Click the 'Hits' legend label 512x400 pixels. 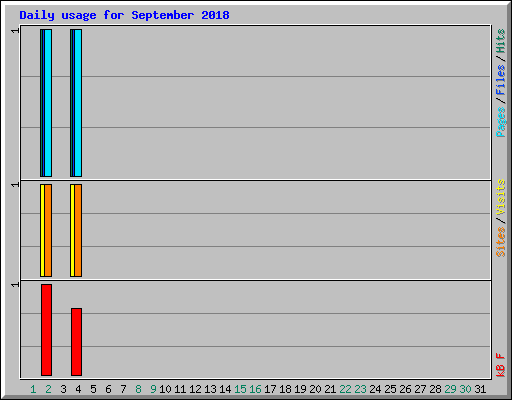click(500, 41)
